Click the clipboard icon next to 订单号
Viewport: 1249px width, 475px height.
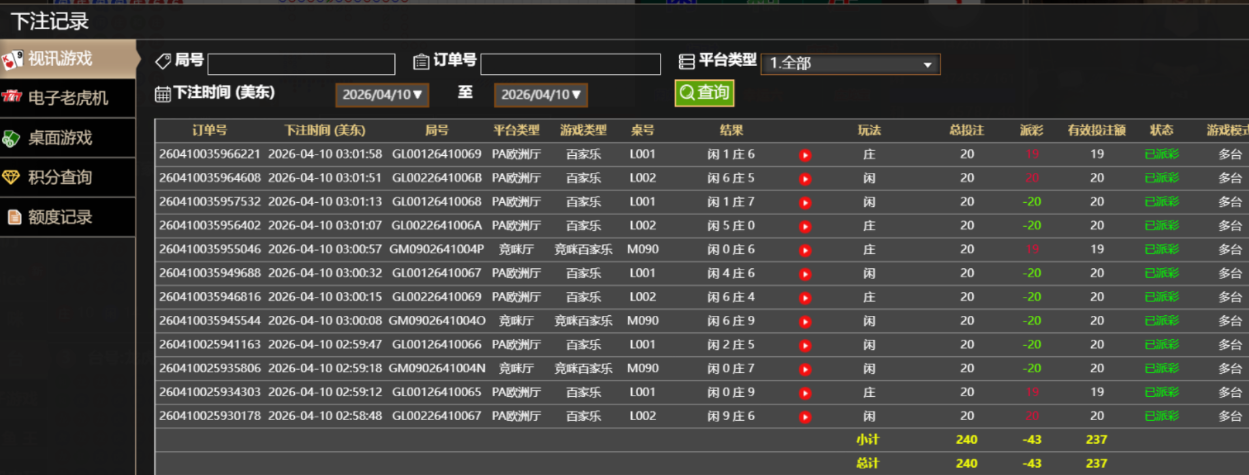click(x=421, y=62)
